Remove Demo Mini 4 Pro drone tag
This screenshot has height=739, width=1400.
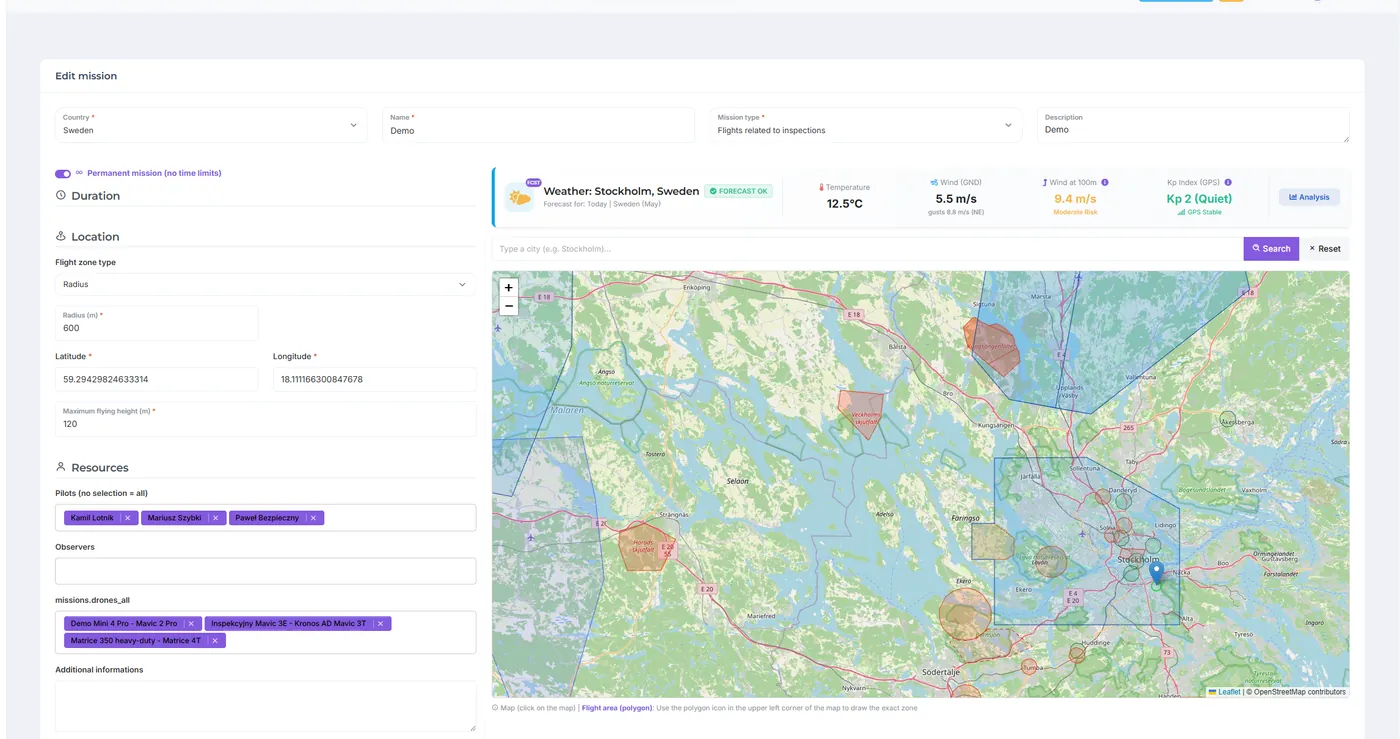click(191, 623)
